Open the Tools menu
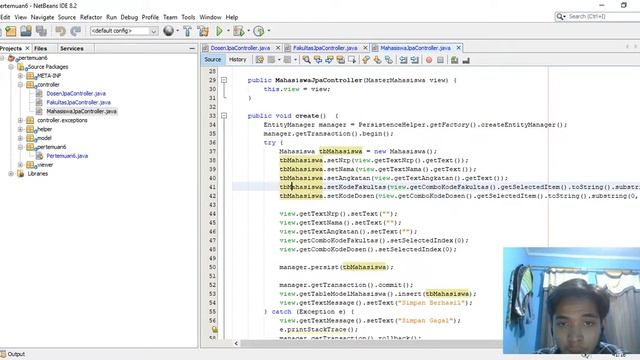This screenshot has width=640, height=360. [x=188, y=17]
